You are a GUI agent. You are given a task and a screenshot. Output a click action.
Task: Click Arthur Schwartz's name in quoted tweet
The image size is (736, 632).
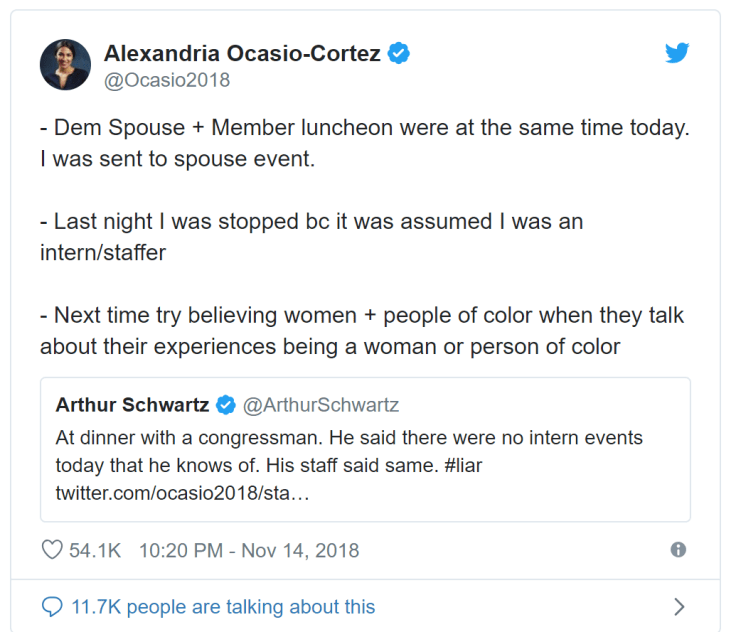[132, 405]
